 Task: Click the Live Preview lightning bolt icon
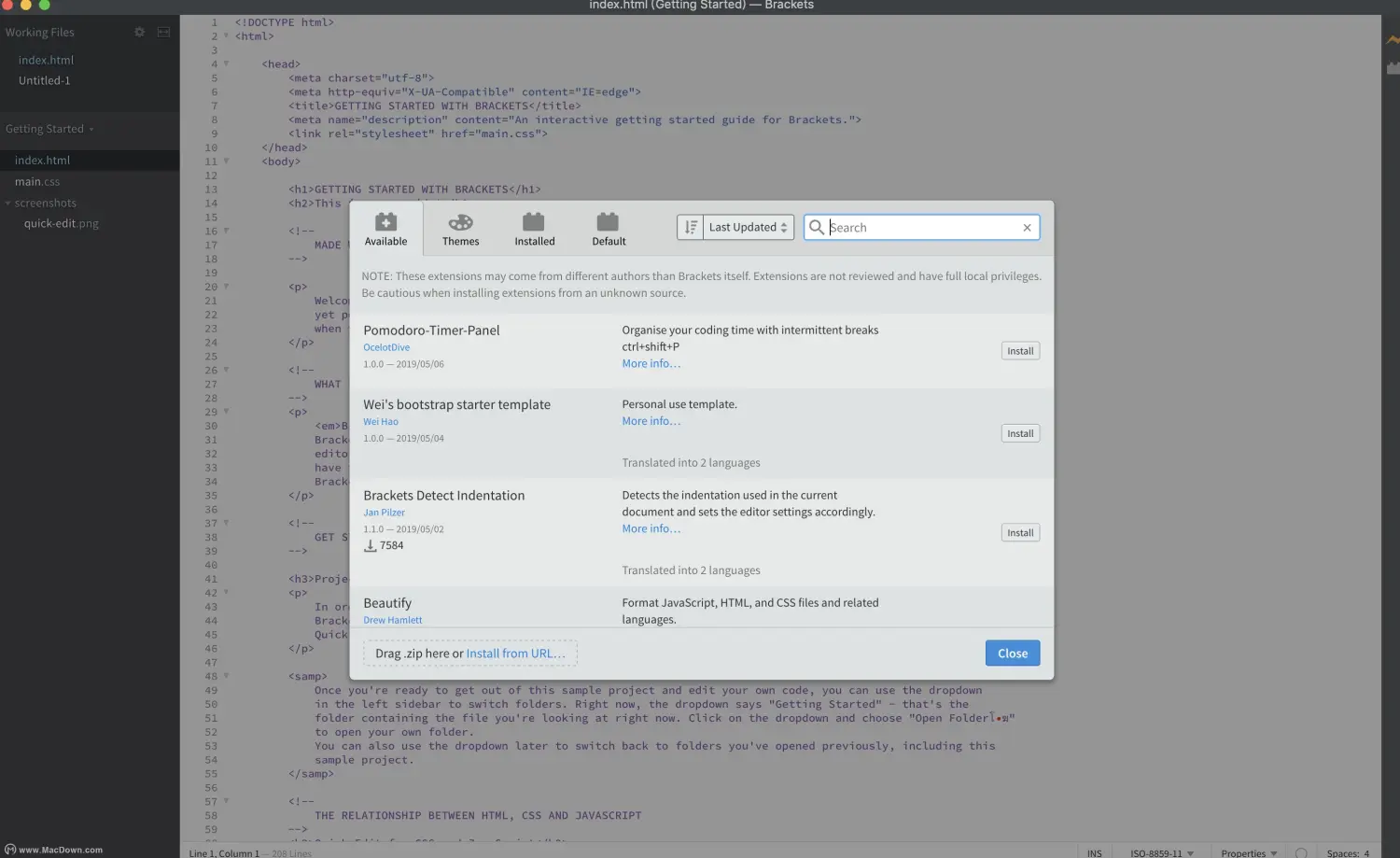(x=1393, y=40)
